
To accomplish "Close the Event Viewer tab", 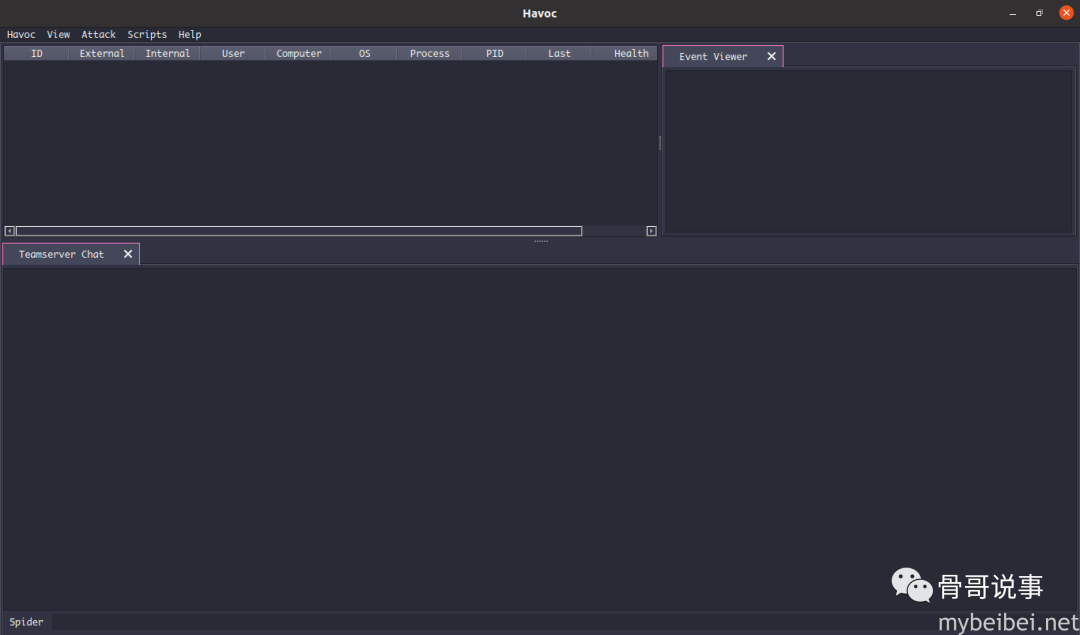I will tap(771, 56).
